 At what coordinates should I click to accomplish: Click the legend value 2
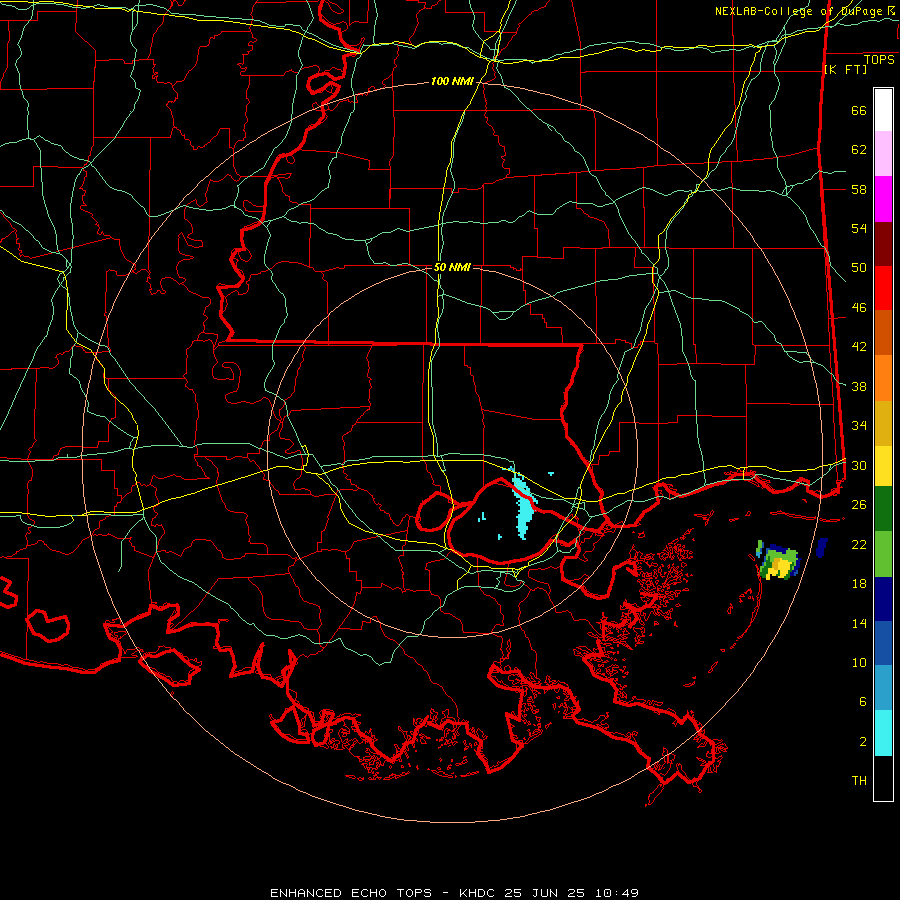click(863, 742)
